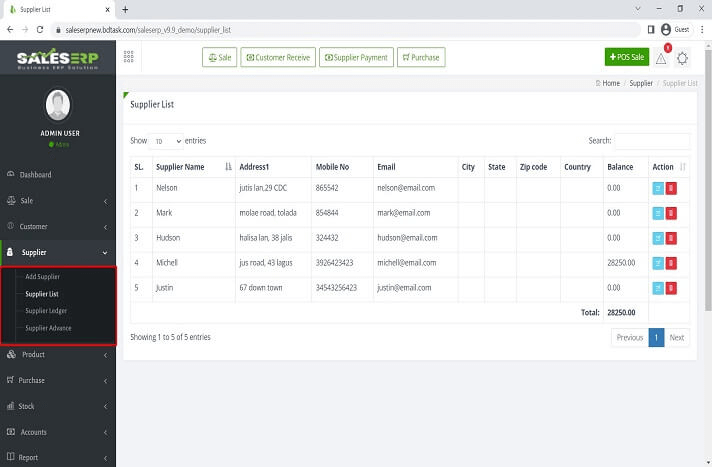The width and height of the screenshot is (712, 467).
Task: Click the delete icon for supplier Justin
Action: (671, 287)
